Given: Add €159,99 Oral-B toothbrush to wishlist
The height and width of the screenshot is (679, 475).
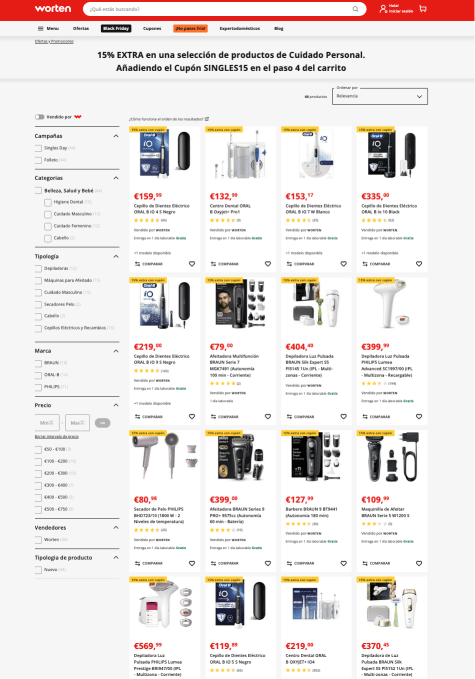Looking at the screenshot, I should [192, 264].
